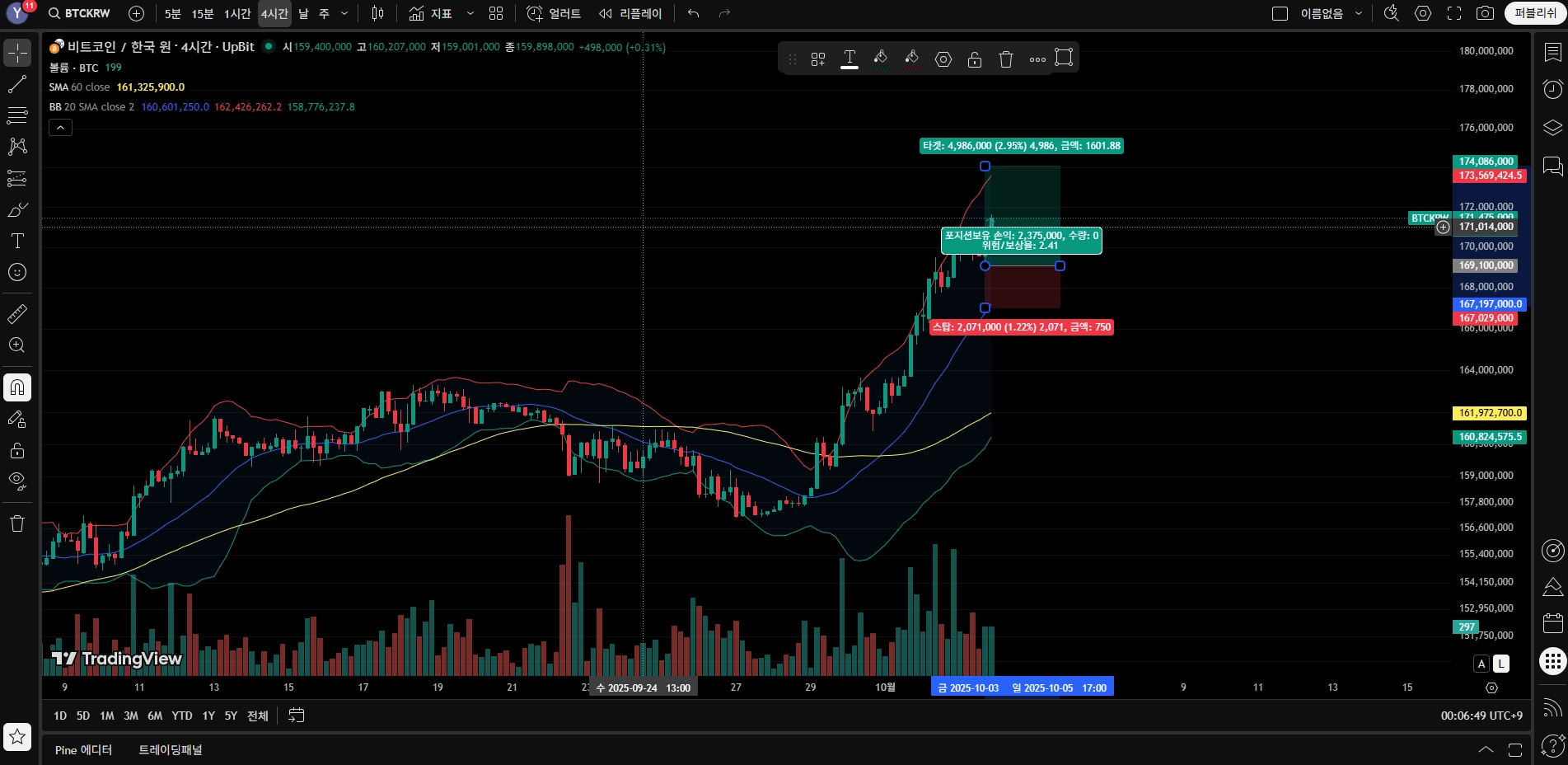
Task: Create an 얼러트 alert
Action: (554, 13)
